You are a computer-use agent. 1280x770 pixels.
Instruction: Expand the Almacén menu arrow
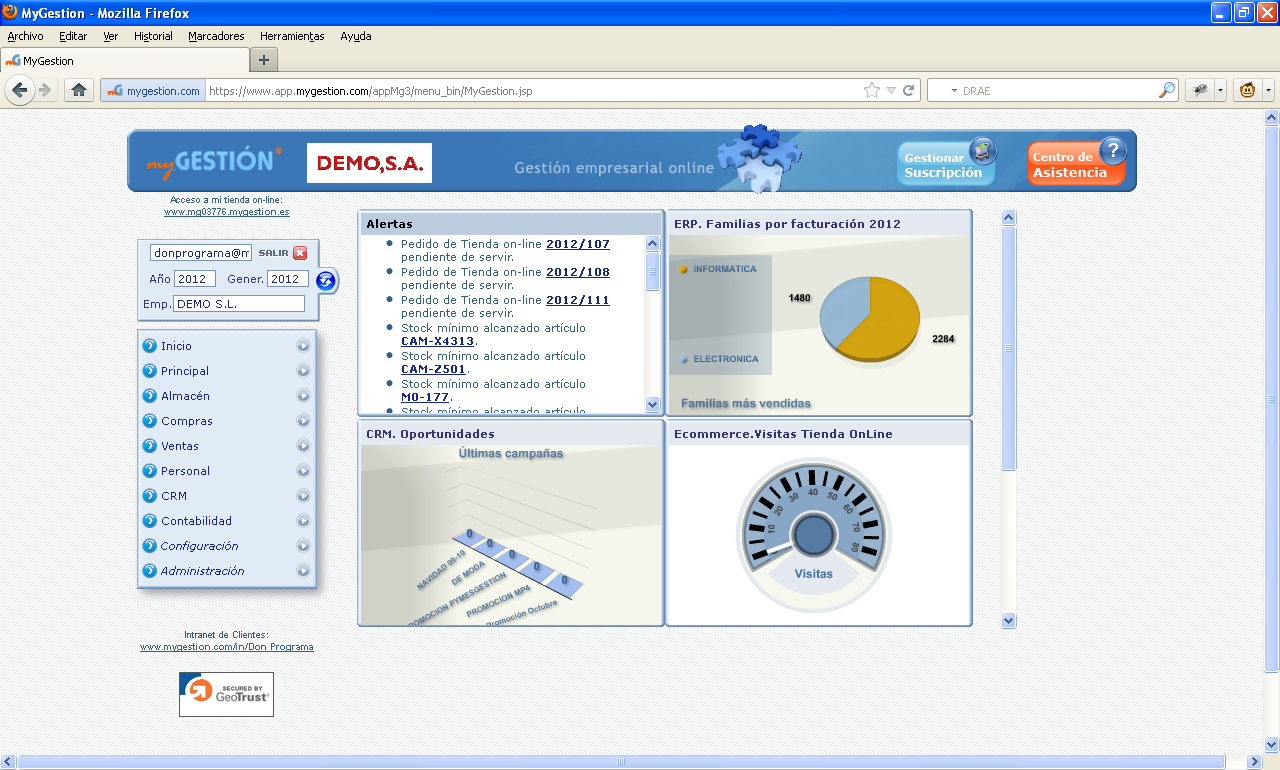(x=303, y=396)
